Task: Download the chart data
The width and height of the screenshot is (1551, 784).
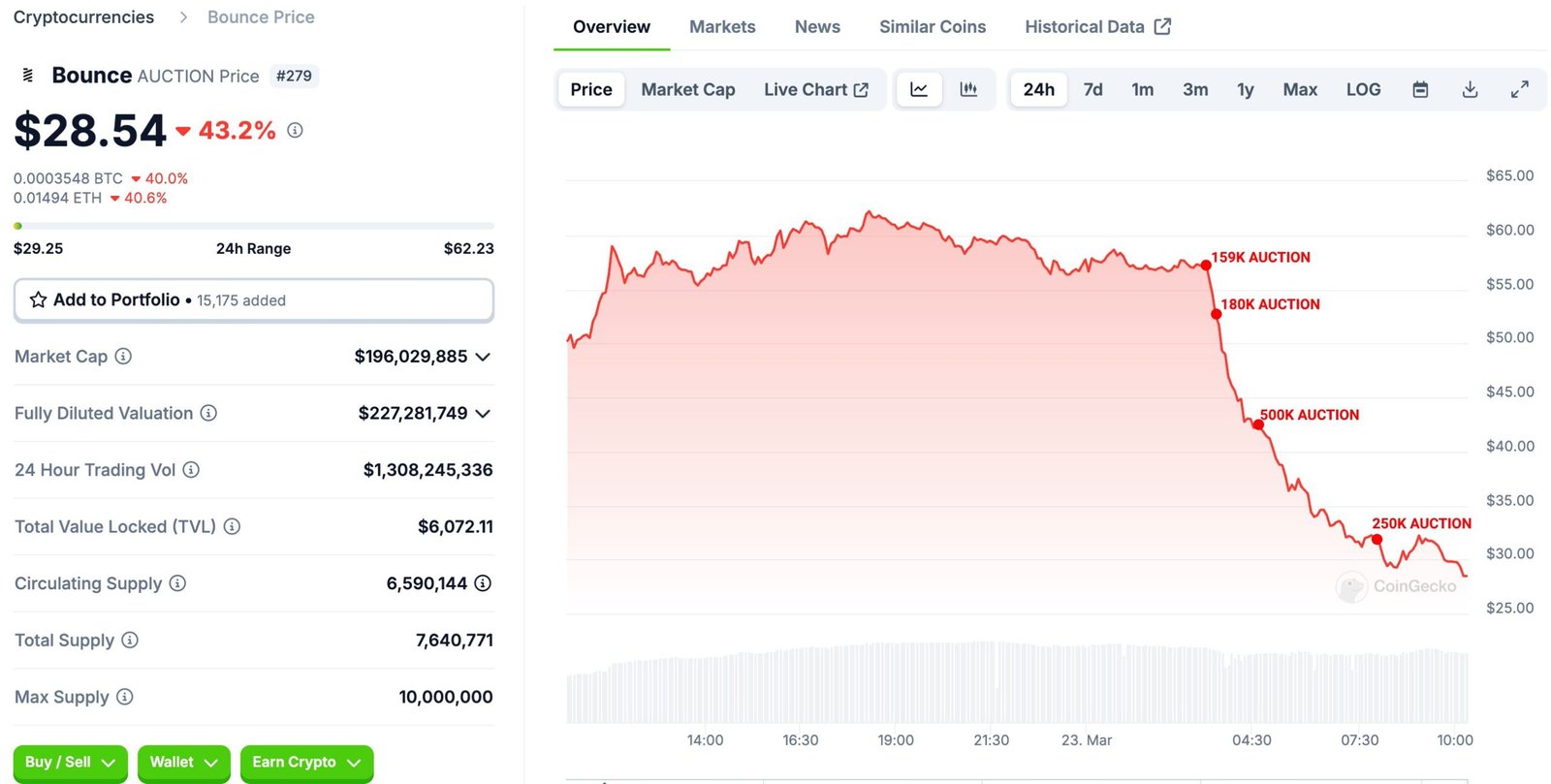Action: pyautogui.click(x=1470, y=90)
